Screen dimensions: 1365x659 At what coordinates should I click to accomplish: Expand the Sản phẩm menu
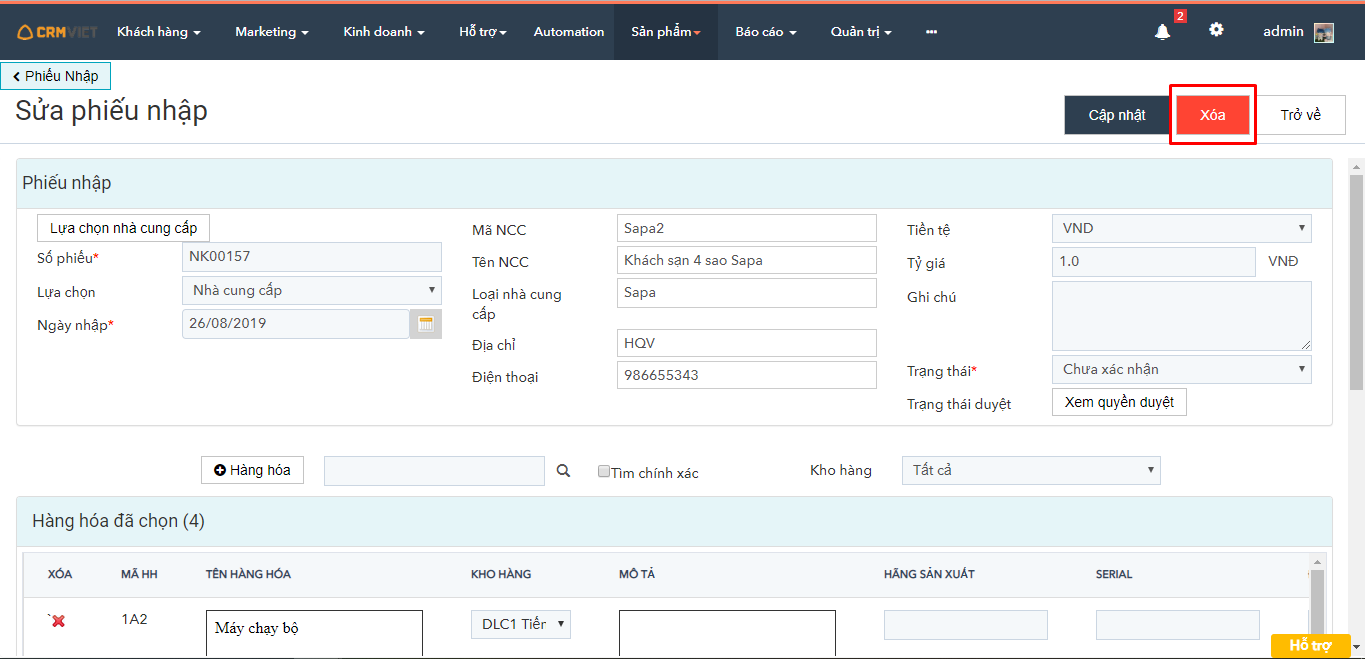666,32
